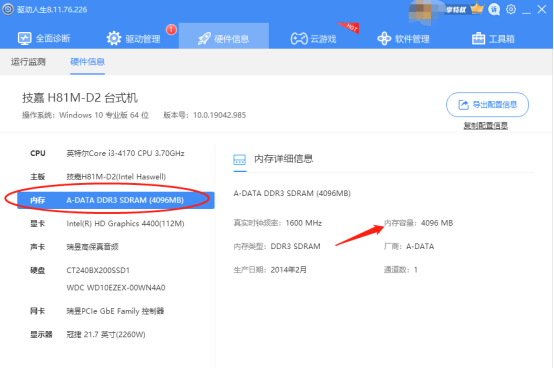This screenshot has width=554, height=369.
Task: Click the monitor diagnosis icon
Action: tap(24, 38)
